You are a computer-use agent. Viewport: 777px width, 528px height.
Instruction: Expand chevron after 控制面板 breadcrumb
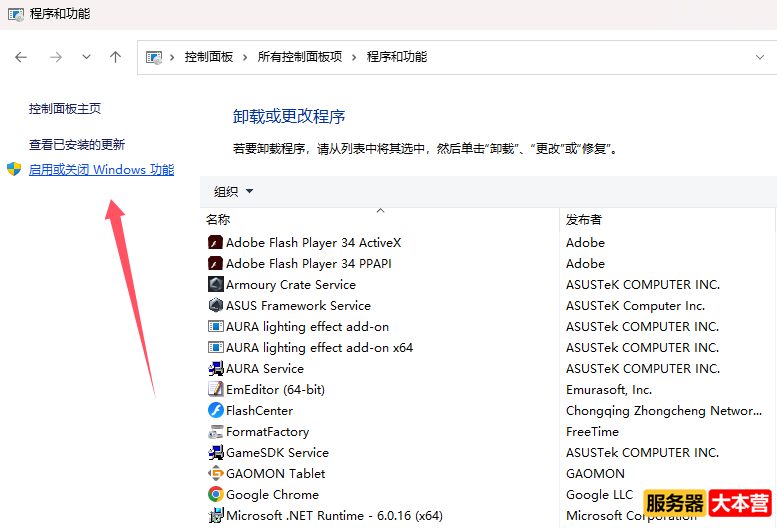pos(245,57)
